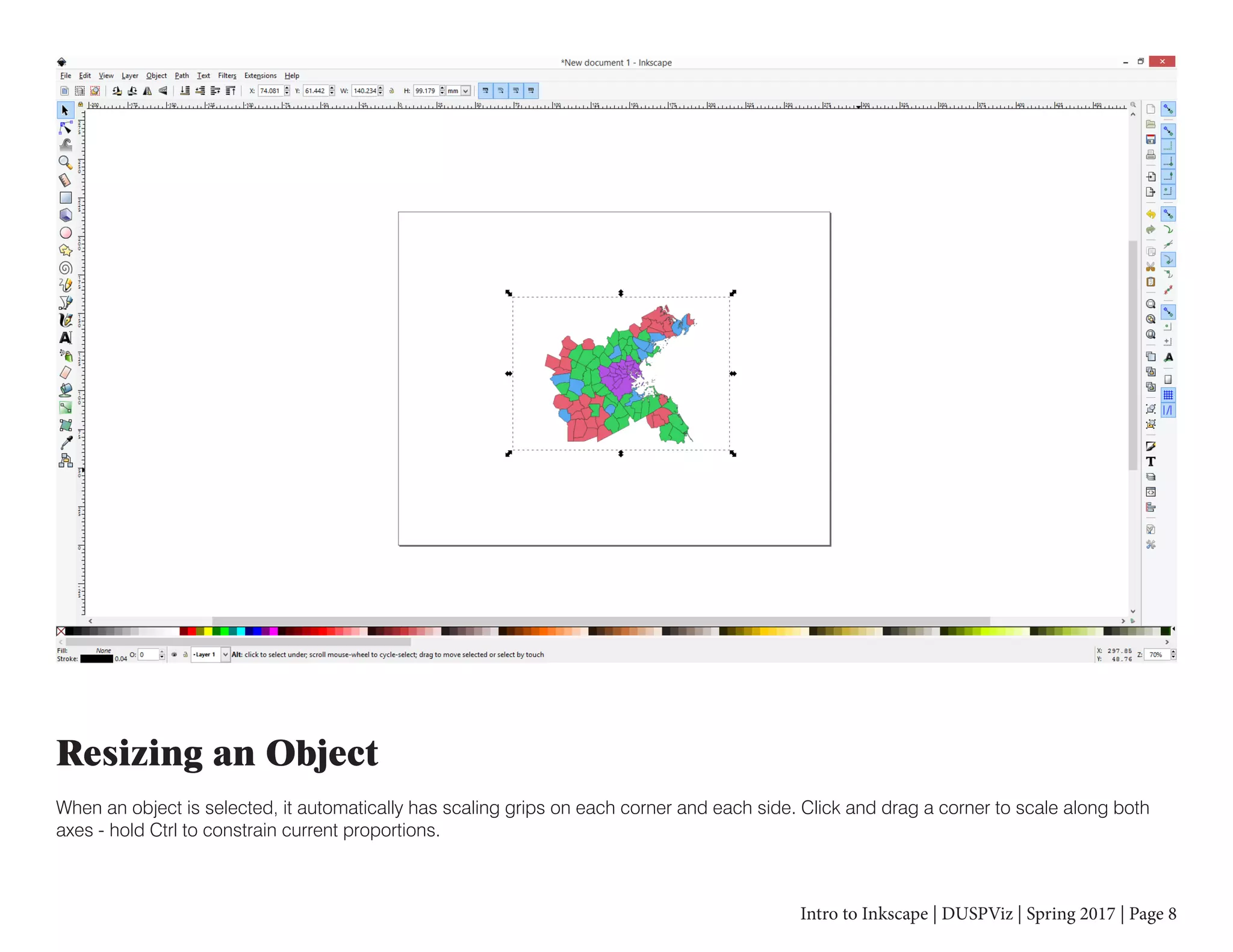Click the Print document icon
The width and height of the screenshot is (1233, 952).
[x=1151, y=155]
